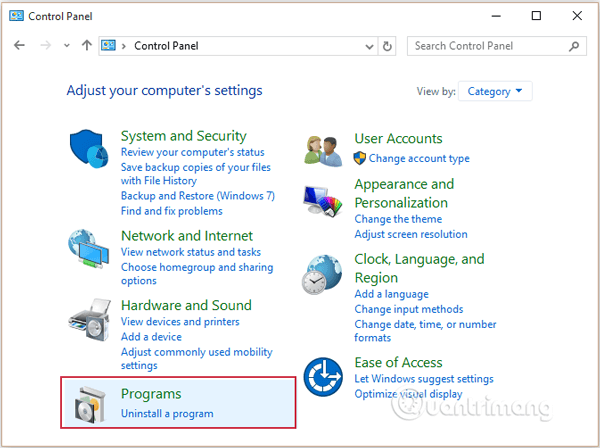
Task: Click the Control Panel title bar icon
Action: (16, 16)
